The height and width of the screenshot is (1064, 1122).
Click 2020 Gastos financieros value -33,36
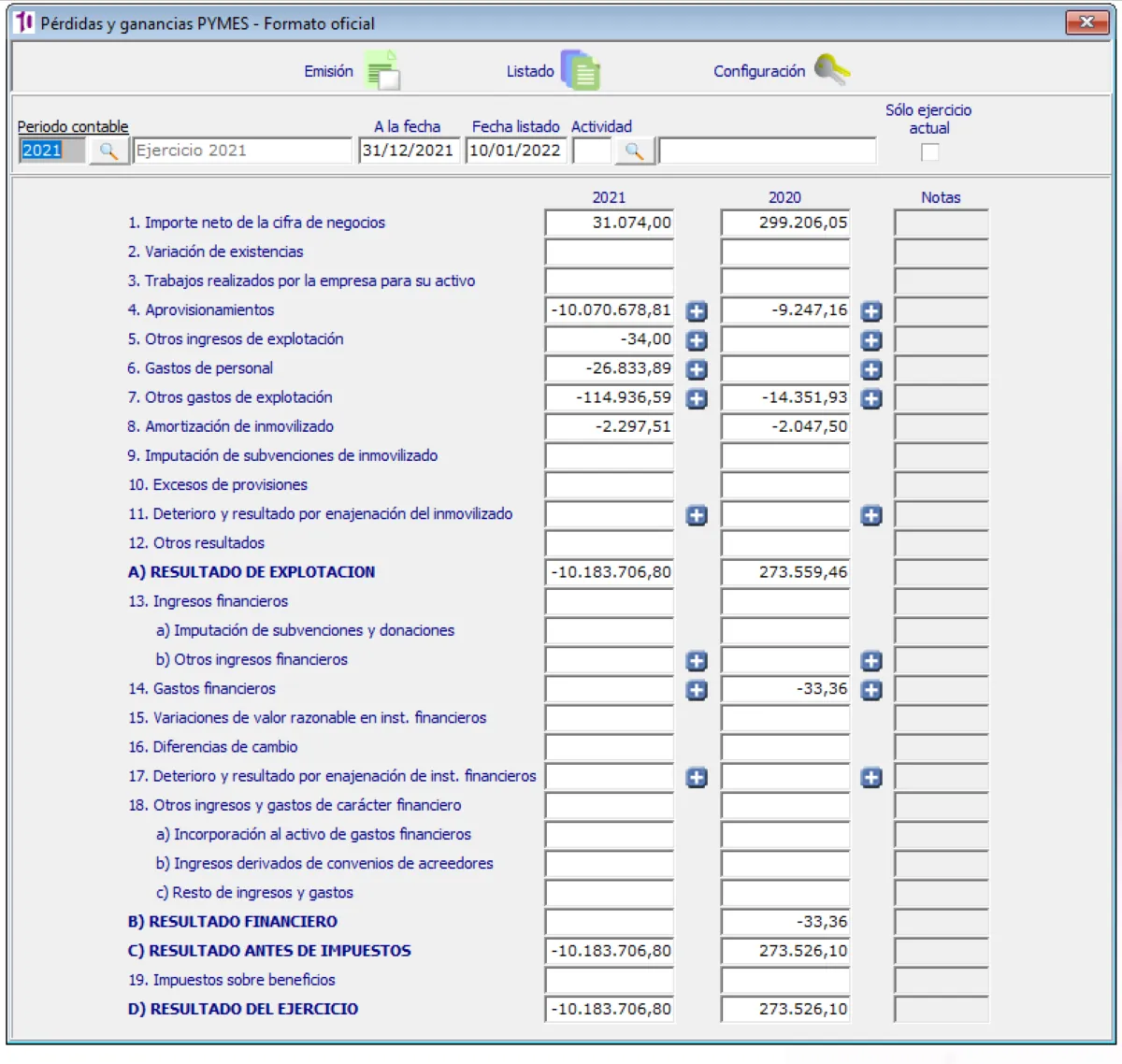click(785, 689)
